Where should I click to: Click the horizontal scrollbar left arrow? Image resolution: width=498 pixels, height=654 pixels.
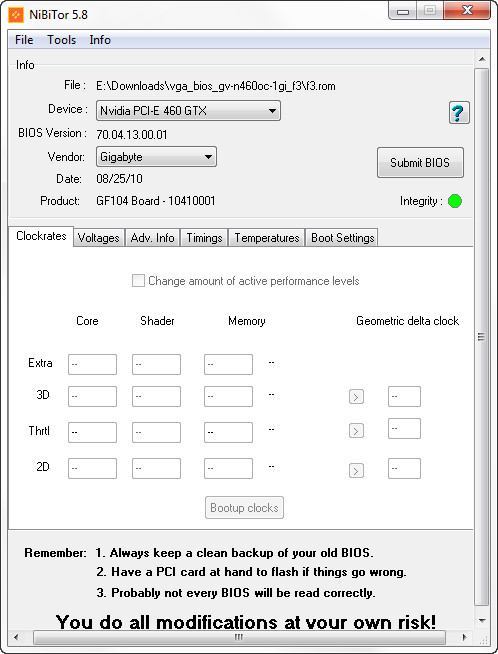(16, 637)
